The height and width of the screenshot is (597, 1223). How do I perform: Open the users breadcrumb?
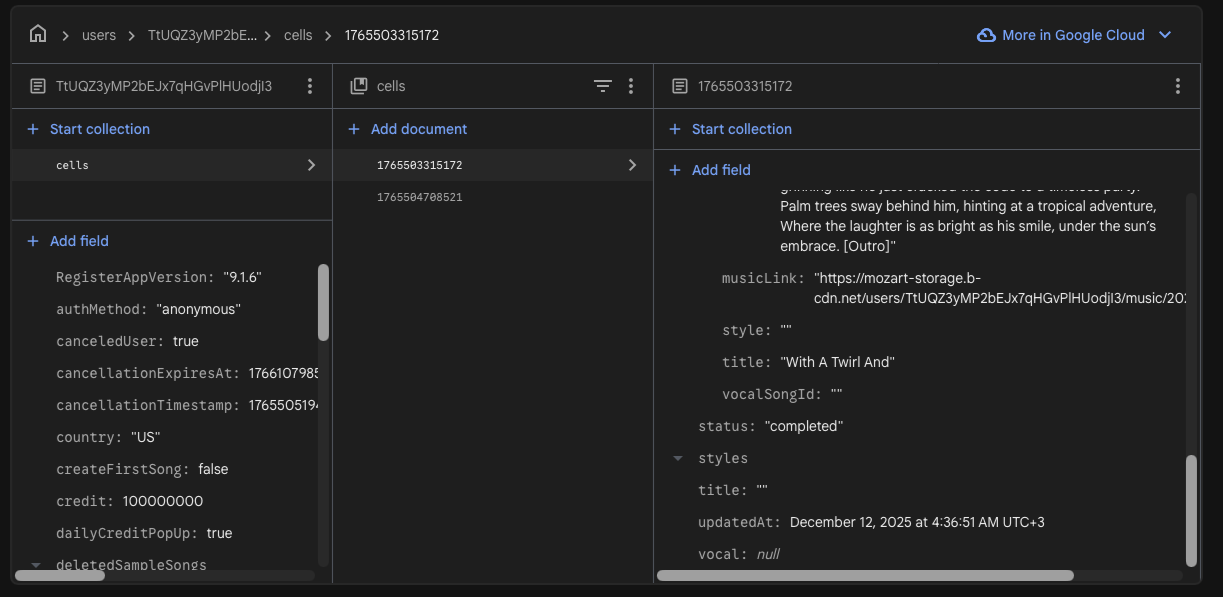(x=99, y=35)
